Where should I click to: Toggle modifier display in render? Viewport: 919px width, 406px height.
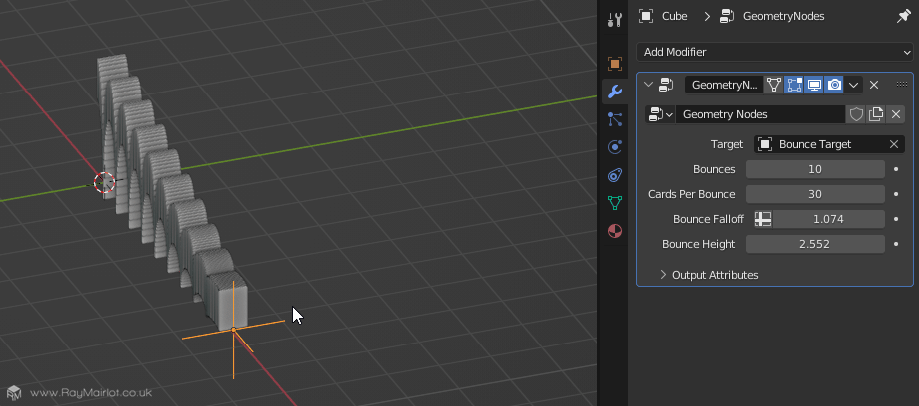(834, 85)
